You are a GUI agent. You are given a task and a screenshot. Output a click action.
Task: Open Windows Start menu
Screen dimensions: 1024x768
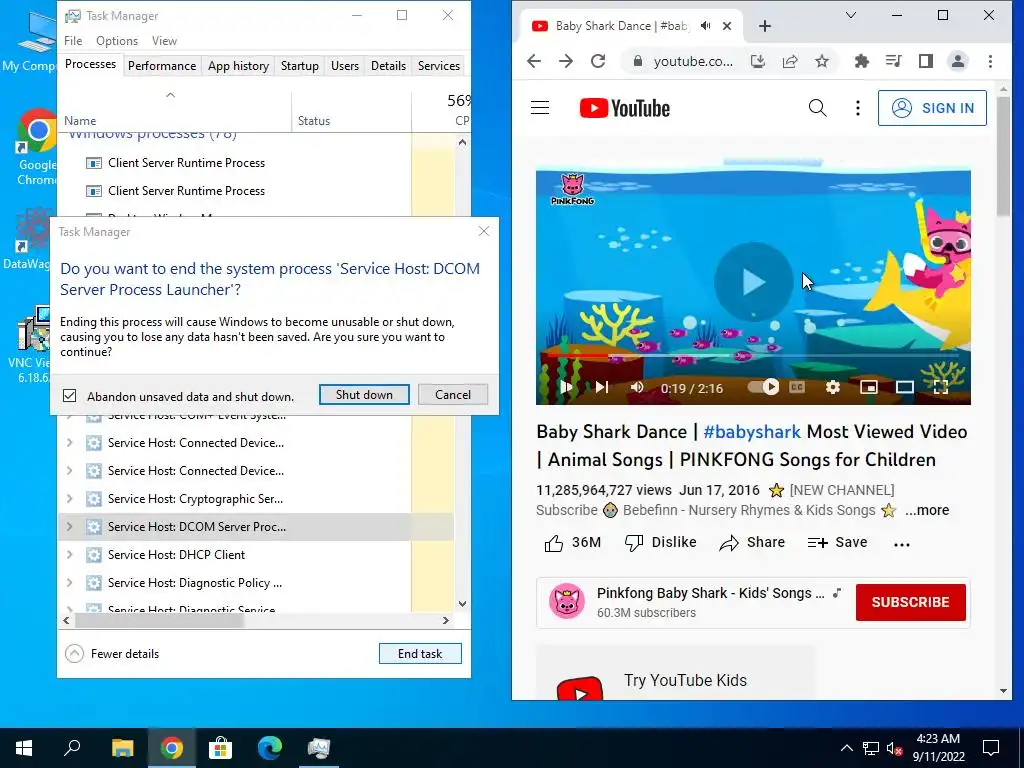[x=24, y=748]
